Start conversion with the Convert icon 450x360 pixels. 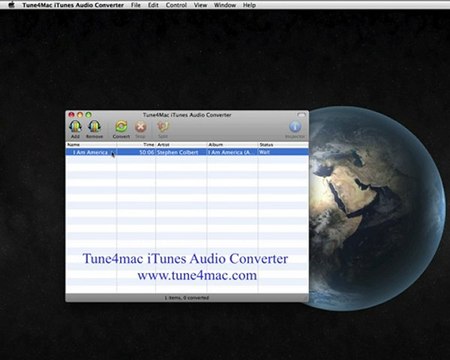coord(121,127)
